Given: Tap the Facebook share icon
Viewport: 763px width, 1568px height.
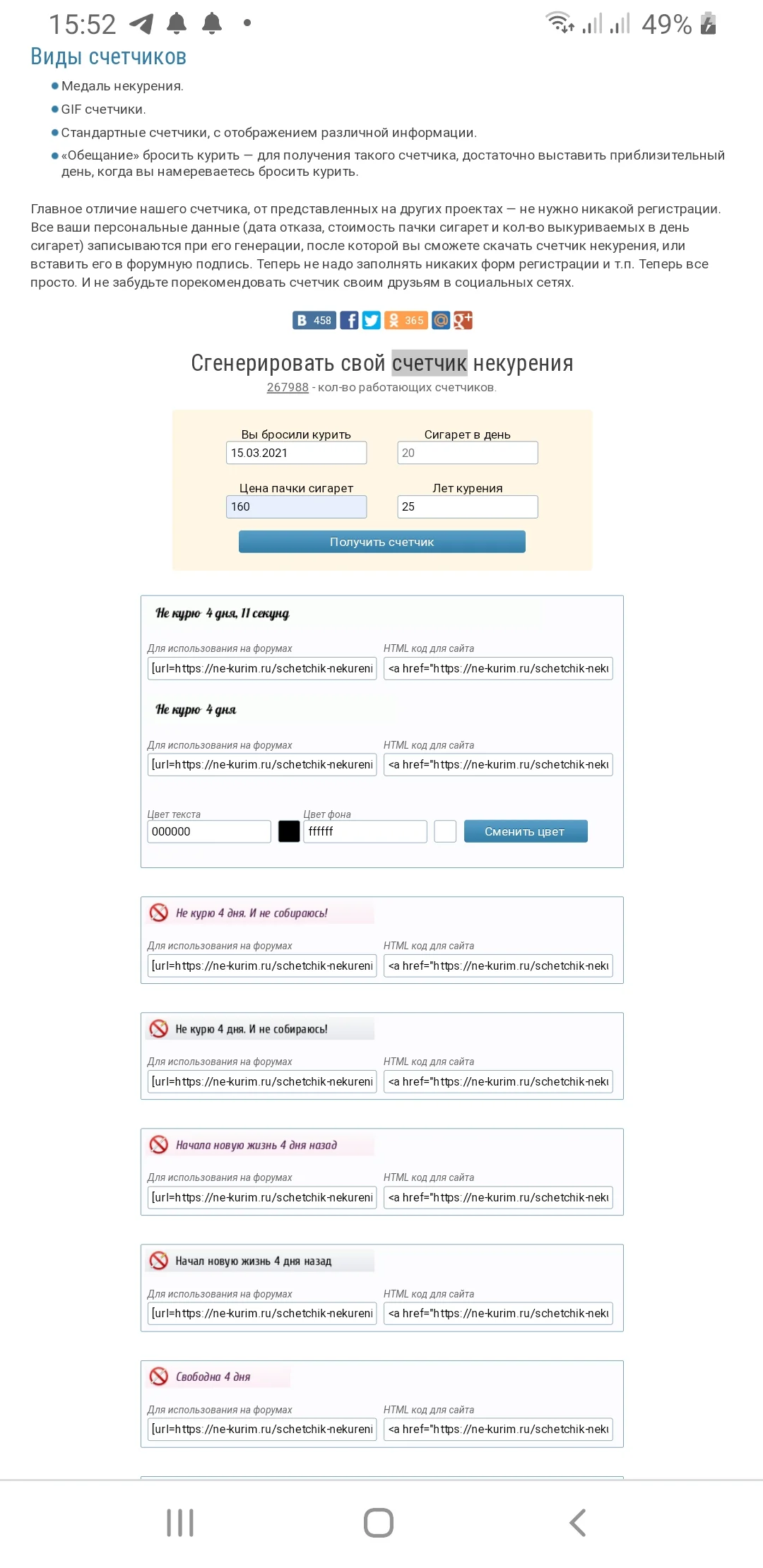Looking at the screenshot, I should (x=349, y=321).
